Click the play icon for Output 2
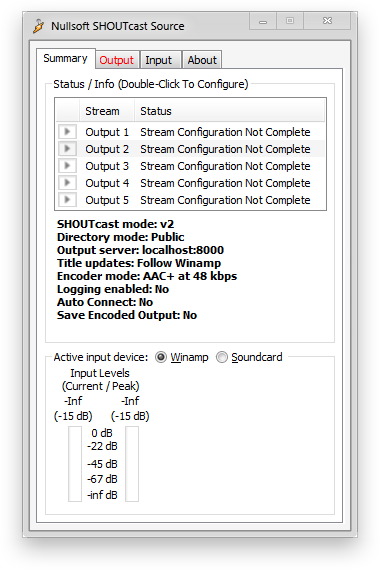The width and height of the screenshot is (380, 569). 67,148
